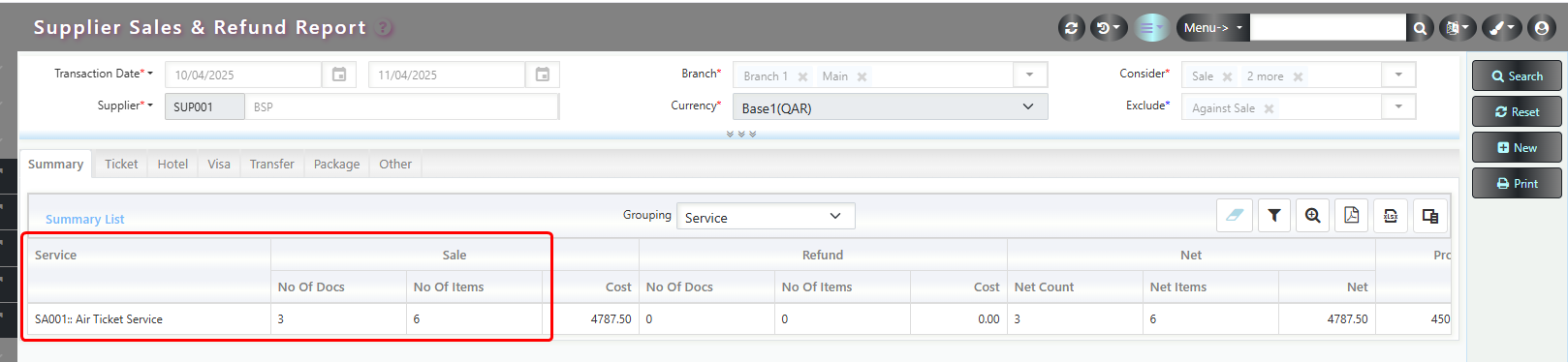The image size is (1568, 362).
Task: Click the Summary List link
Action: point(85,220)
